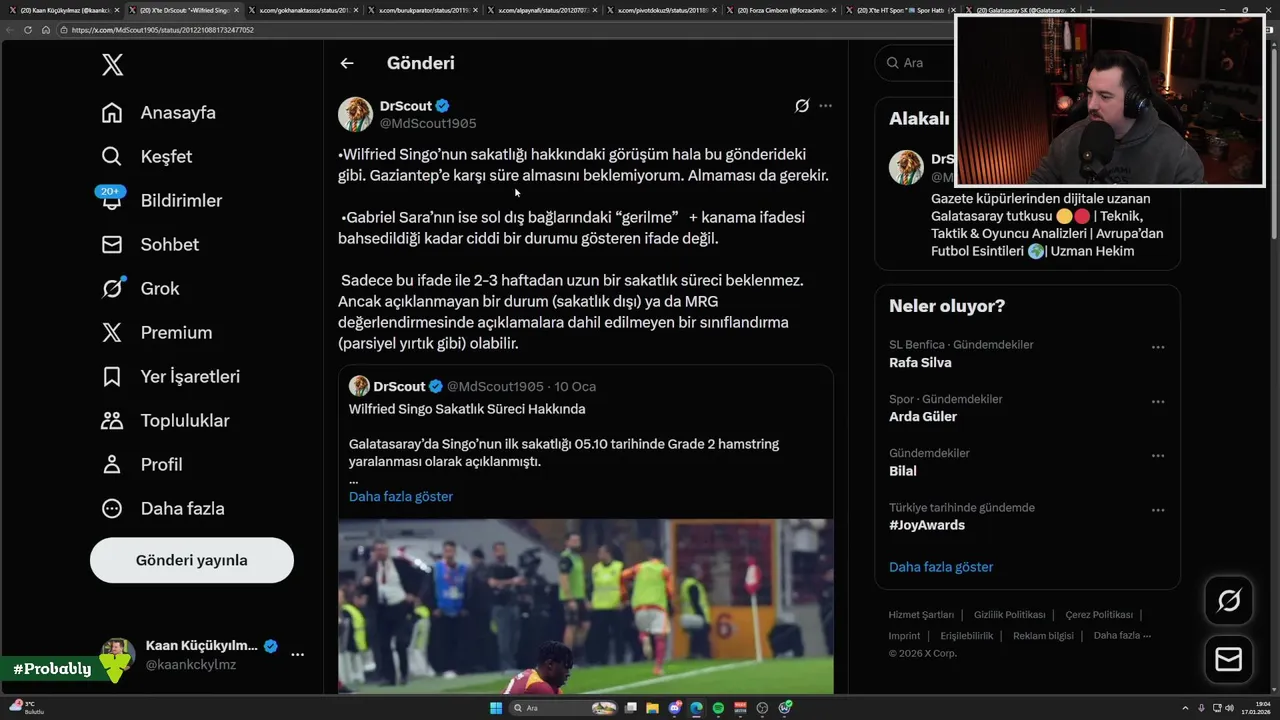Switch to the Kaan Küçükyılmaz browser tab

click(62, 10)
